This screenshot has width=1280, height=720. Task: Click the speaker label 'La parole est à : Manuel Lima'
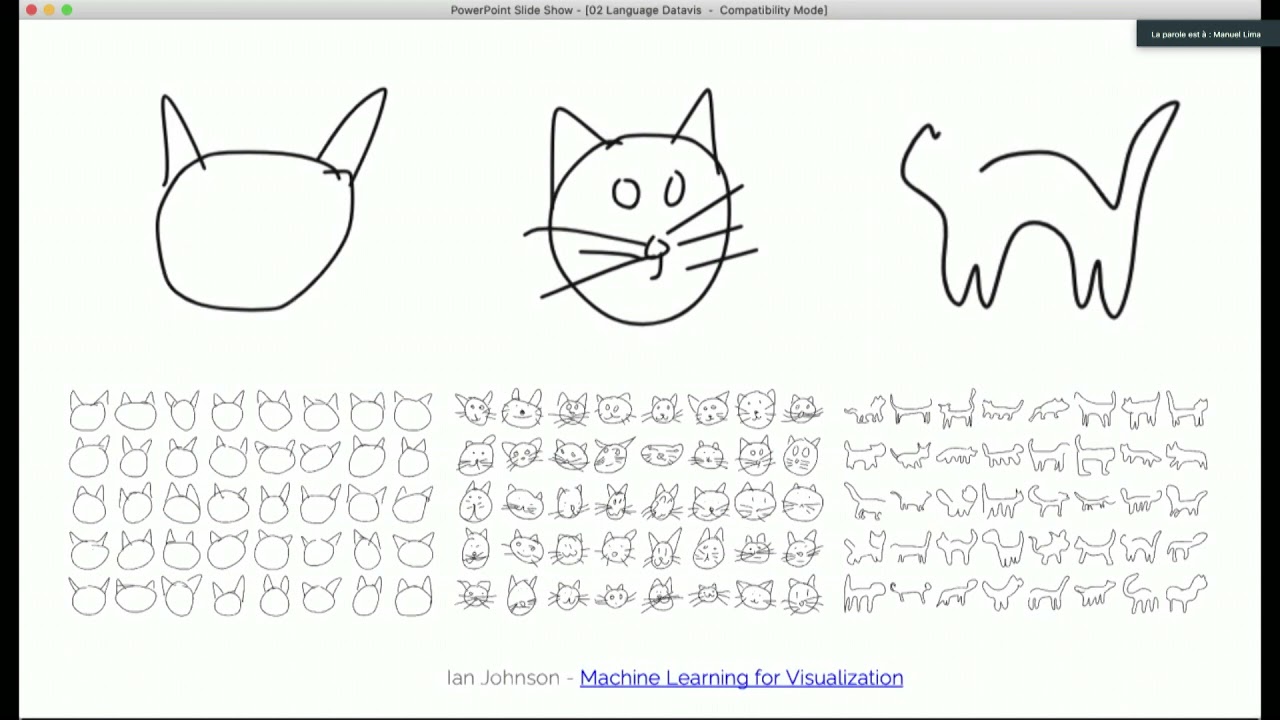(1206, 35)
